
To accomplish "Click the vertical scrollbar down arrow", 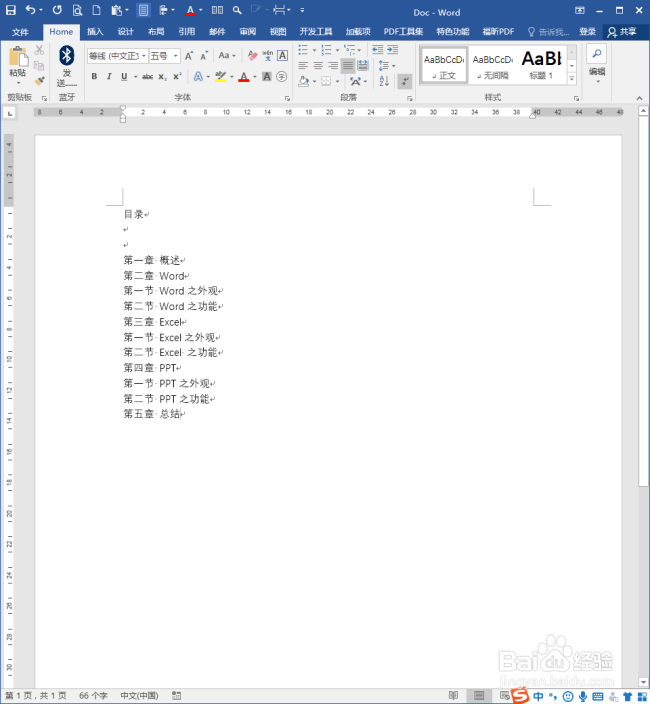I will tap(643, 683).
